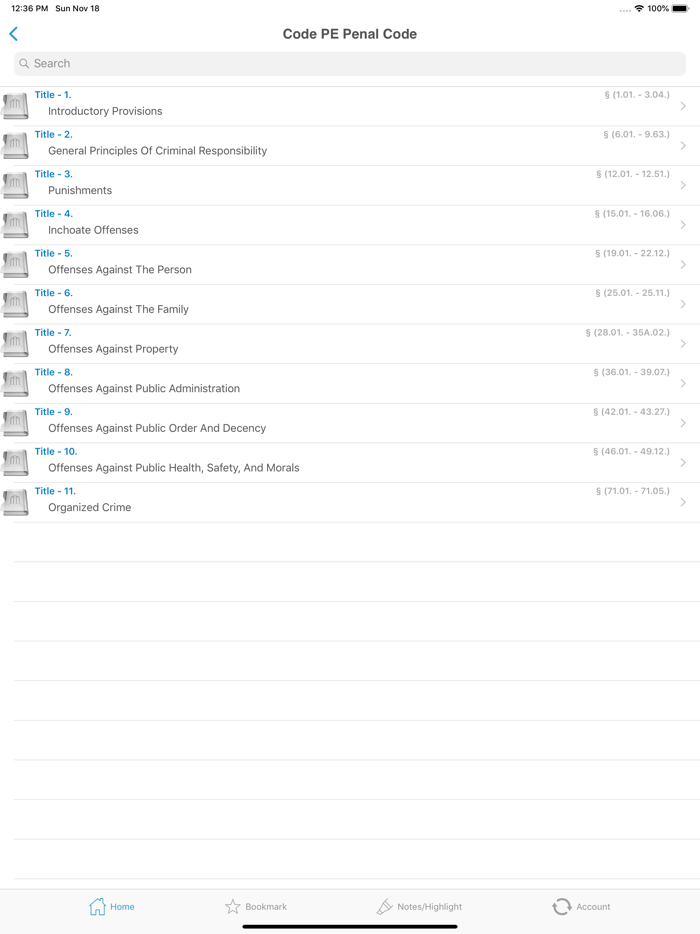This screenshot has height=934, width=700.
Task: Open Title - 2. link
Action: click(x=54, y=135)
